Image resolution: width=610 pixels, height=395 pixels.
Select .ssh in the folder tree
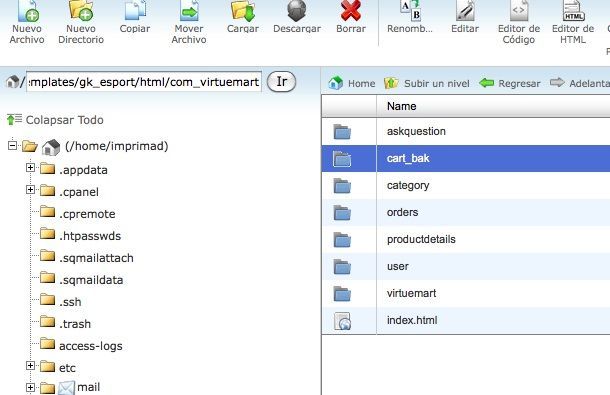pyautogui.click(x=70, y=302)
